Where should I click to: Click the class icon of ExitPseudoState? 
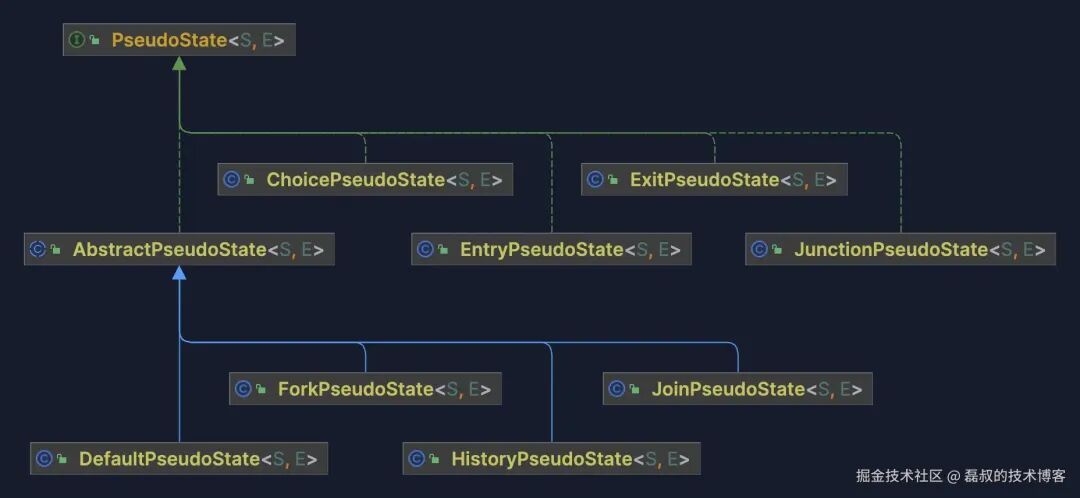point(595,180)
